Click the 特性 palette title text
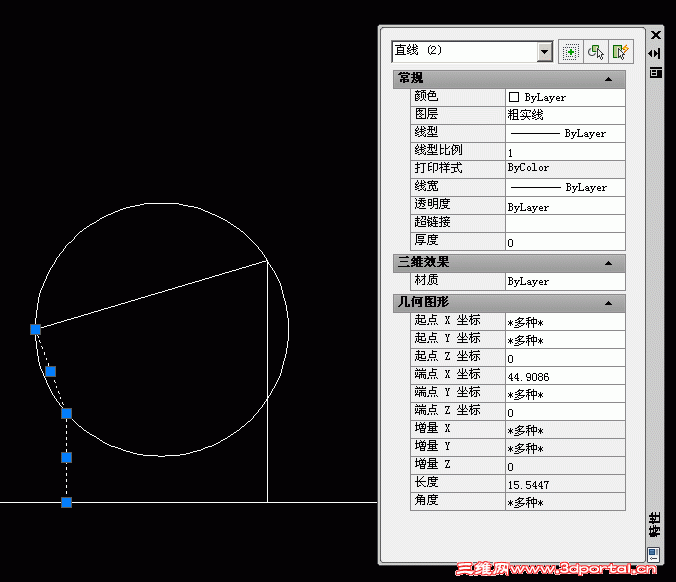This screenshot has width=676, height=582. coord(655,524)
